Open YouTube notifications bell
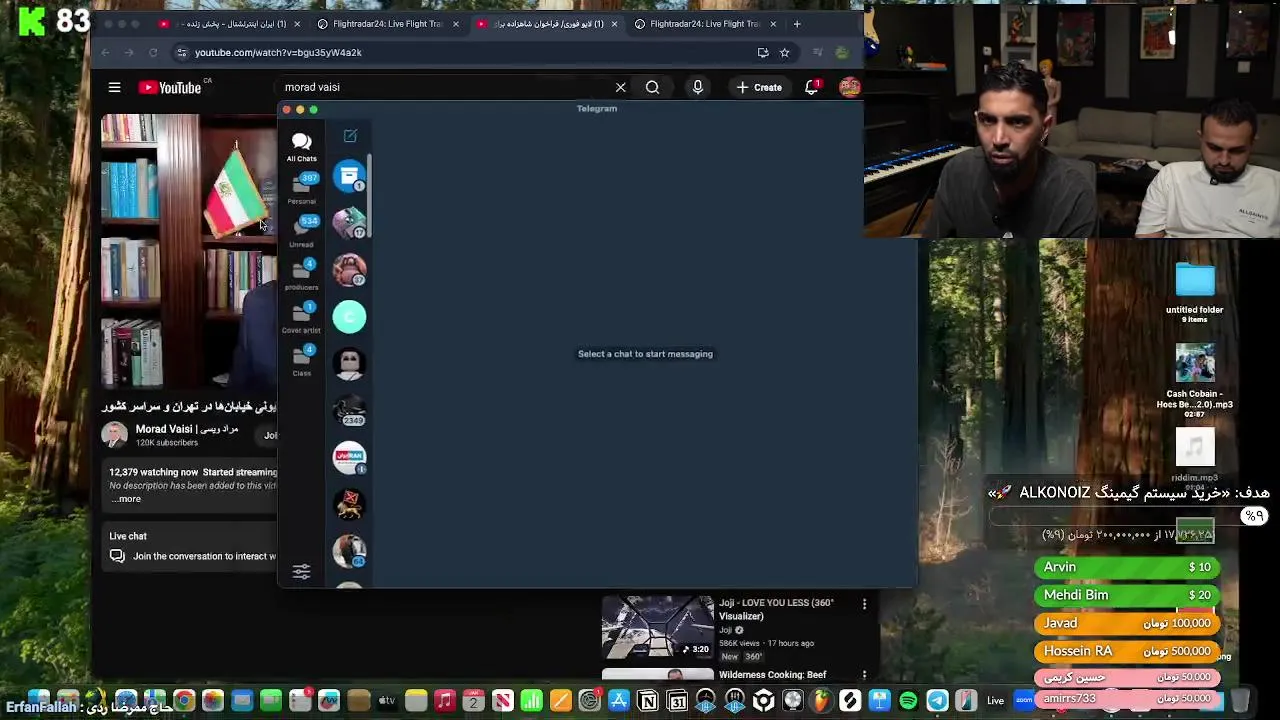 click(812, 87)
